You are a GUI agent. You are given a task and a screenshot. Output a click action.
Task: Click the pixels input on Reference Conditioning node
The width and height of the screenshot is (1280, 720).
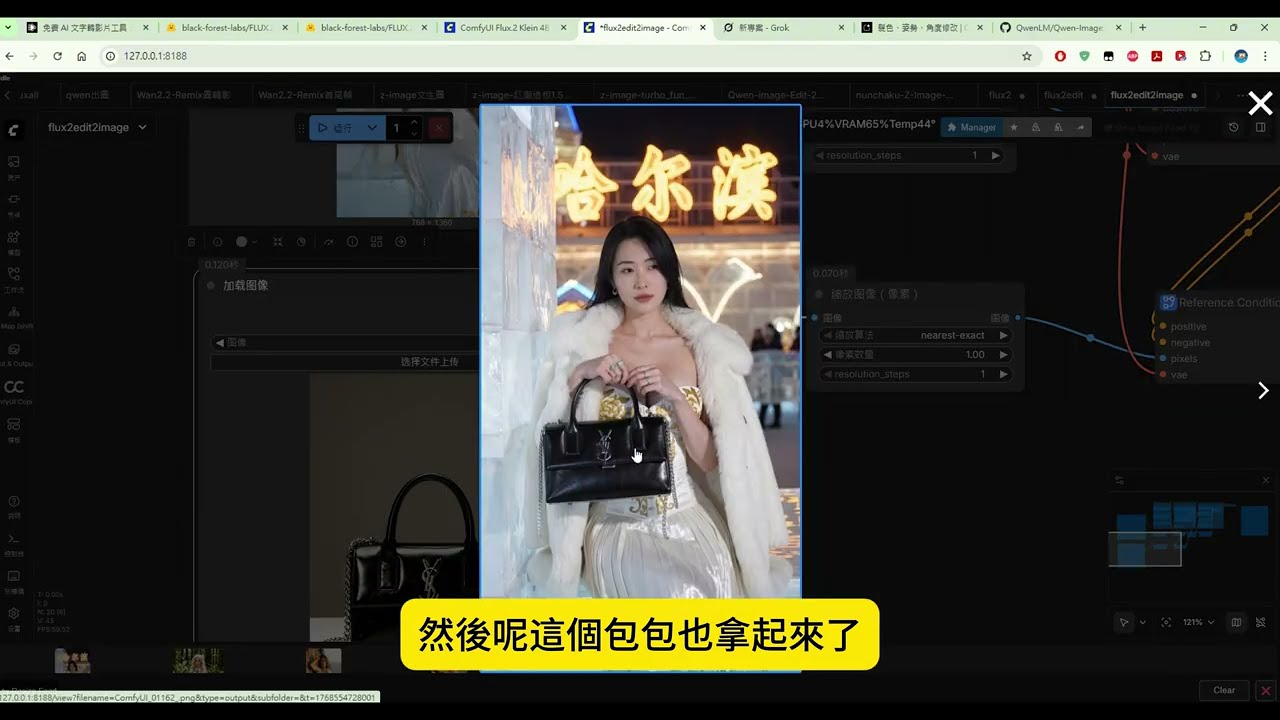pyautogui.click(x=1163, y=358)
